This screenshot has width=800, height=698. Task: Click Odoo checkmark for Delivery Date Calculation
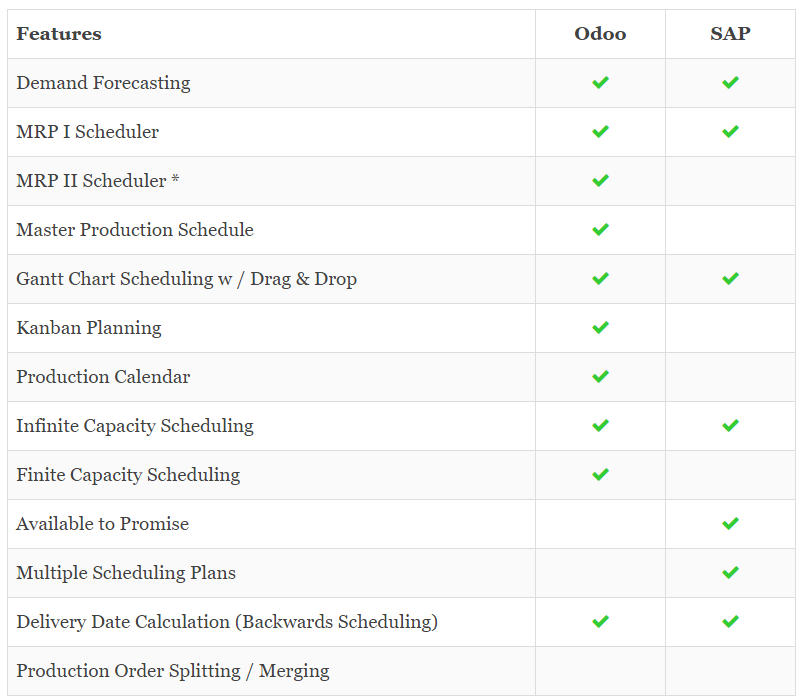click(600, 621)
